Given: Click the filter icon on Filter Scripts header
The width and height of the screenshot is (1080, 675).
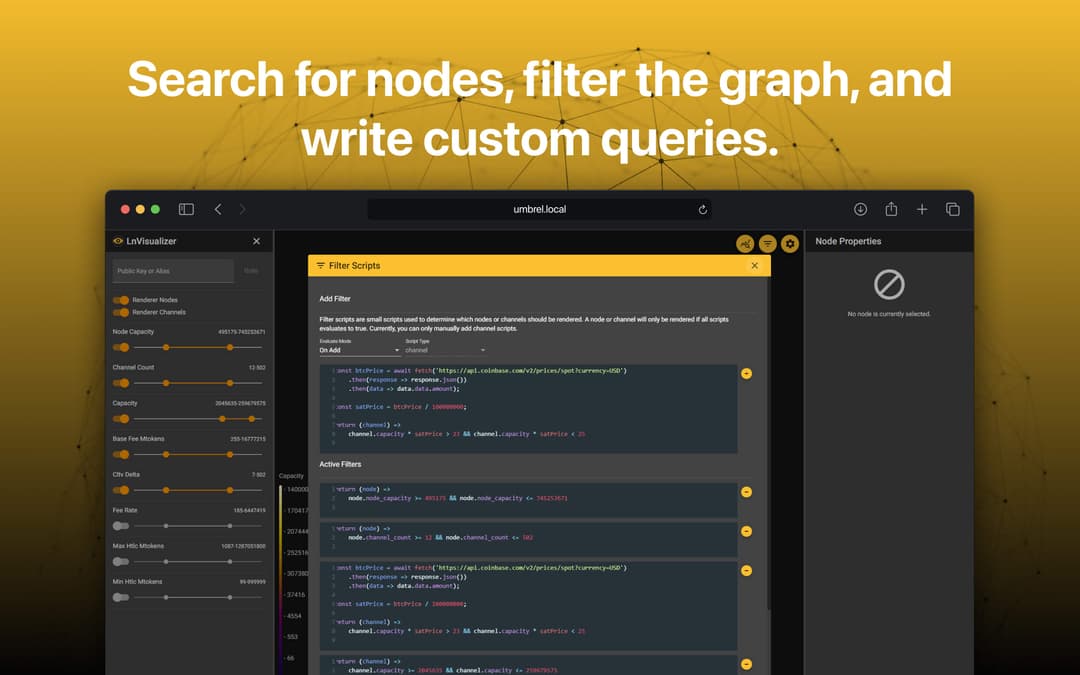Looking at the screenshot, I should 319,265.
